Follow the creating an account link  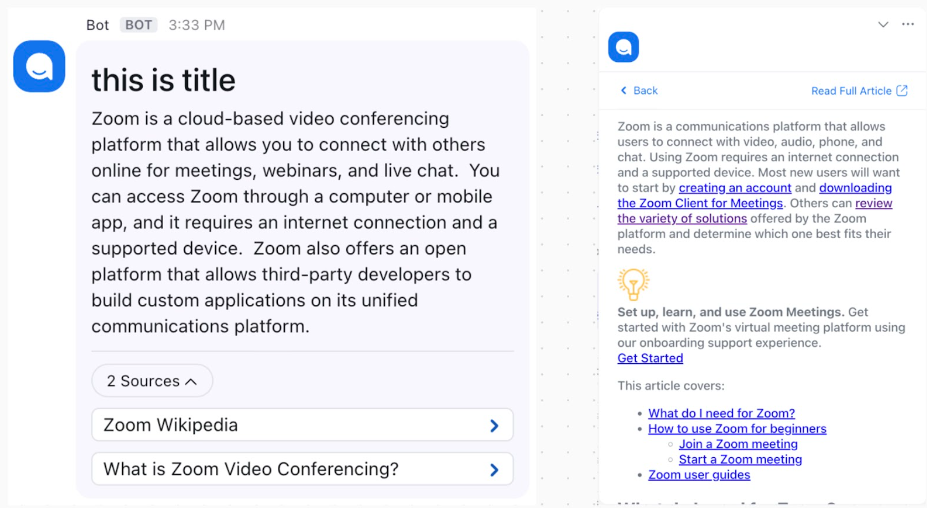(x=735, y=187)
